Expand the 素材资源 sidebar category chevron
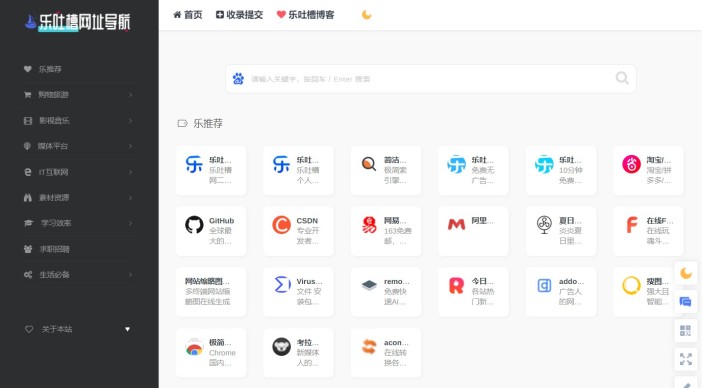Image resolution: width=702 pixels, height=388 pixels. [130, 197]
